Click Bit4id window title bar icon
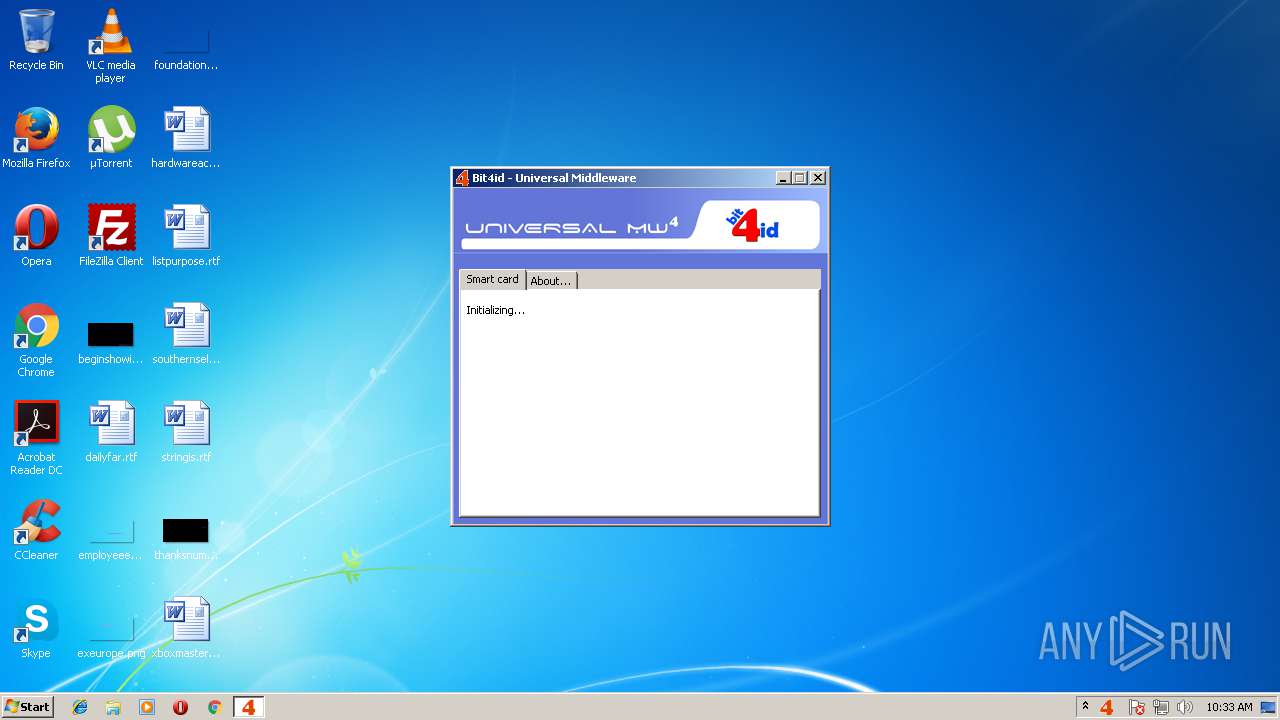1280x720 pixels. (462, 178)
